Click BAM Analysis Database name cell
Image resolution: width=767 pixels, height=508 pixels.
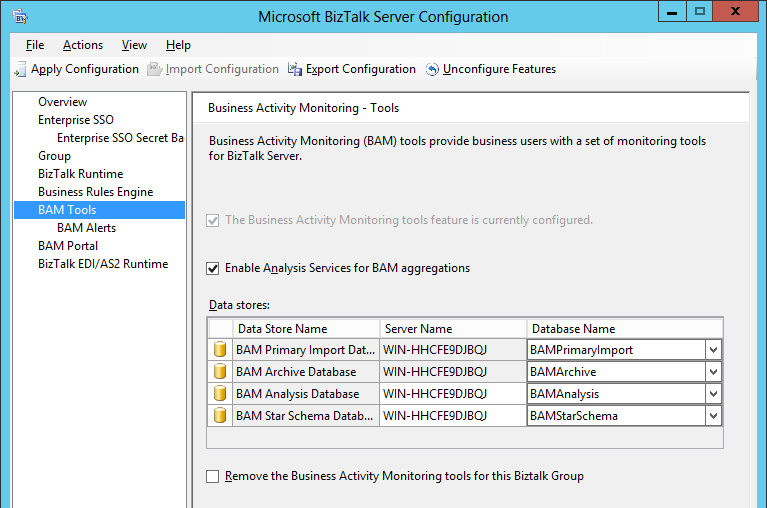click(x=306, y=394)
